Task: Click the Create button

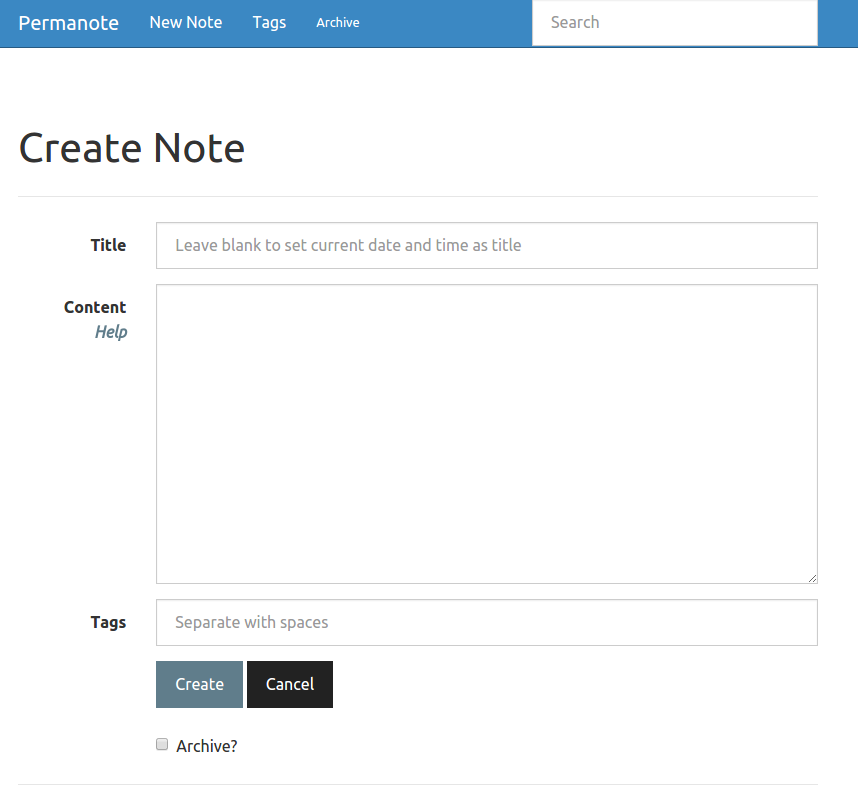Action: click(199, 684)
